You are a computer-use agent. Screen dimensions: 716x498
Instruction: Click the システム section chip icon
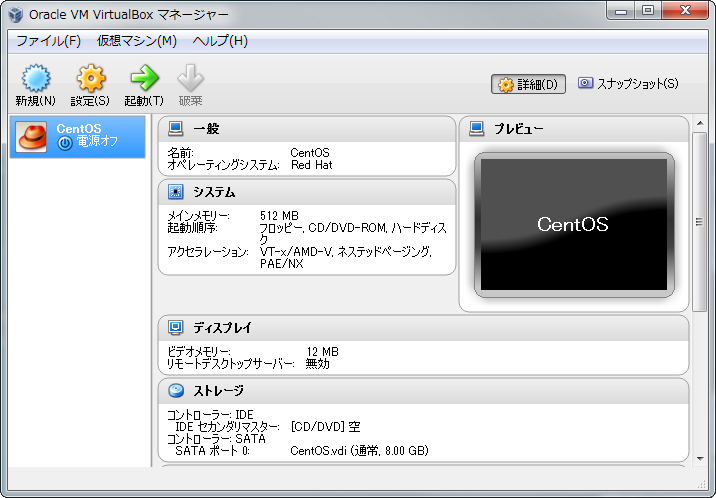coord(175,192)
